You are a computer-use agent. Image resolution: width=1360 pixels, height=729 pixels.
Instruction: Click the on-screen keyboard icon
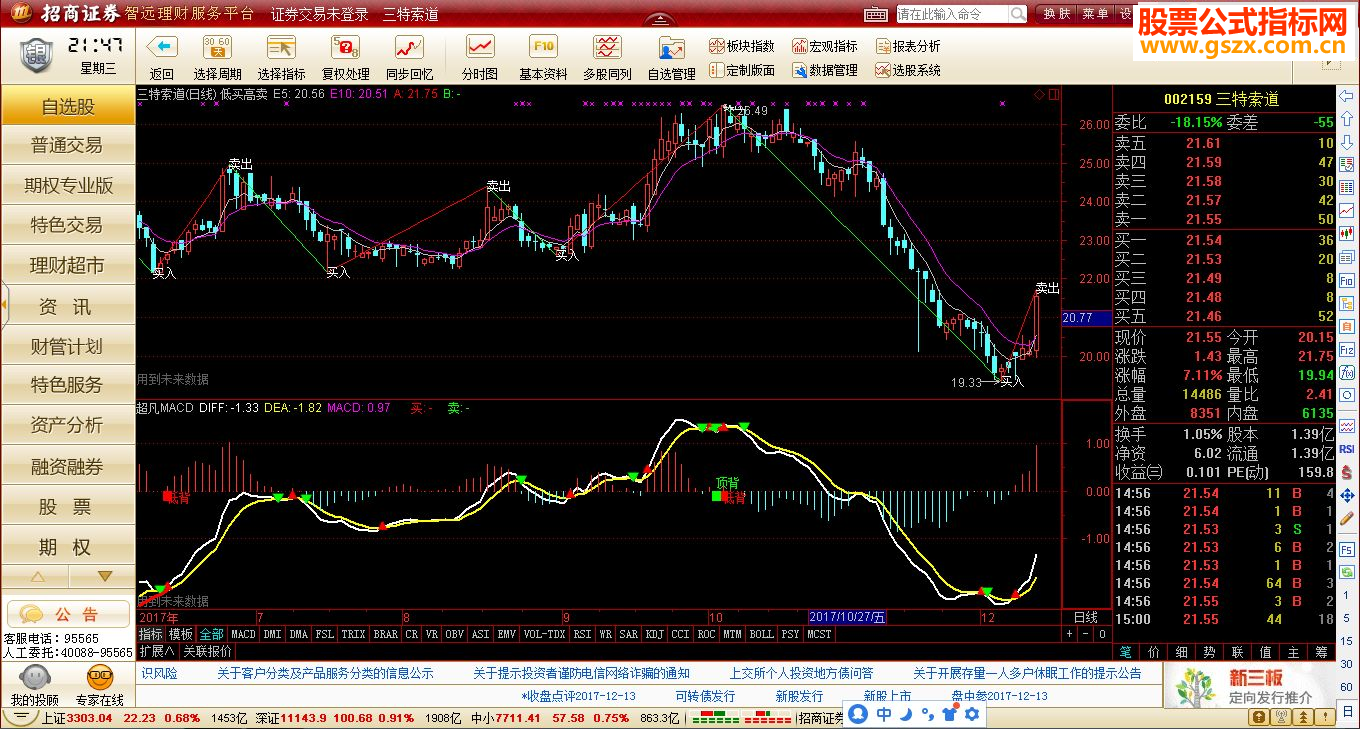[876, 14]
